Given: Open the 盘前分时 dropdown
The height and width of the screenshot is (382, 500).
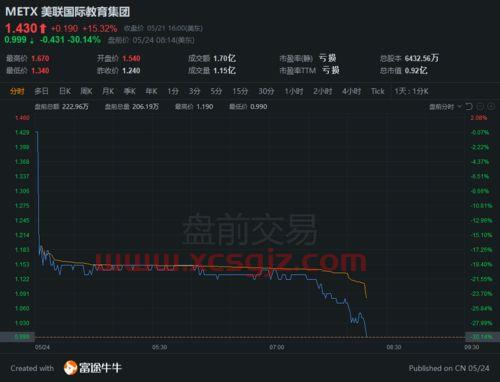Looking at the screenshot, I should point(445,107).
